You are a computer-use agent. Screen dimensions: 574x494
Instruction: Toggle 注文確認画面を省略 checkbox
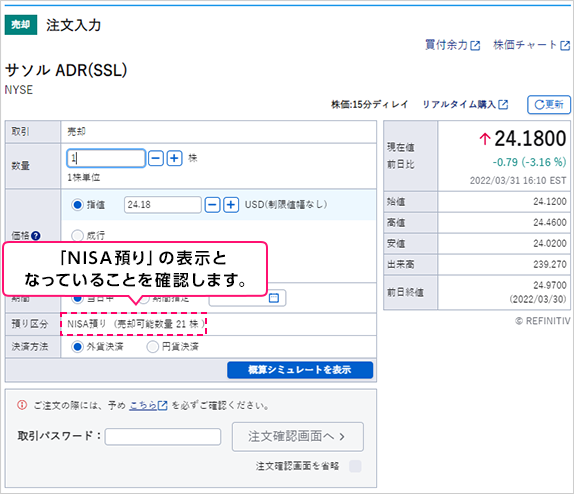tap(355, 466)
